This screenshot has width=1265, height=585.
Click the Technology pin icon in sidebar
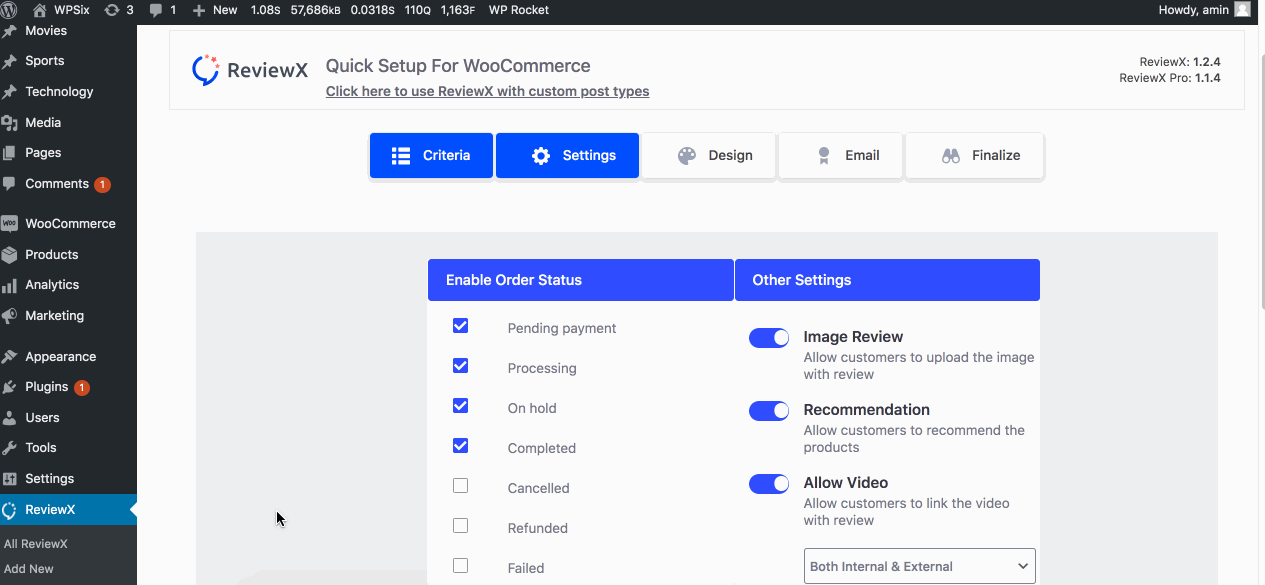10,92
